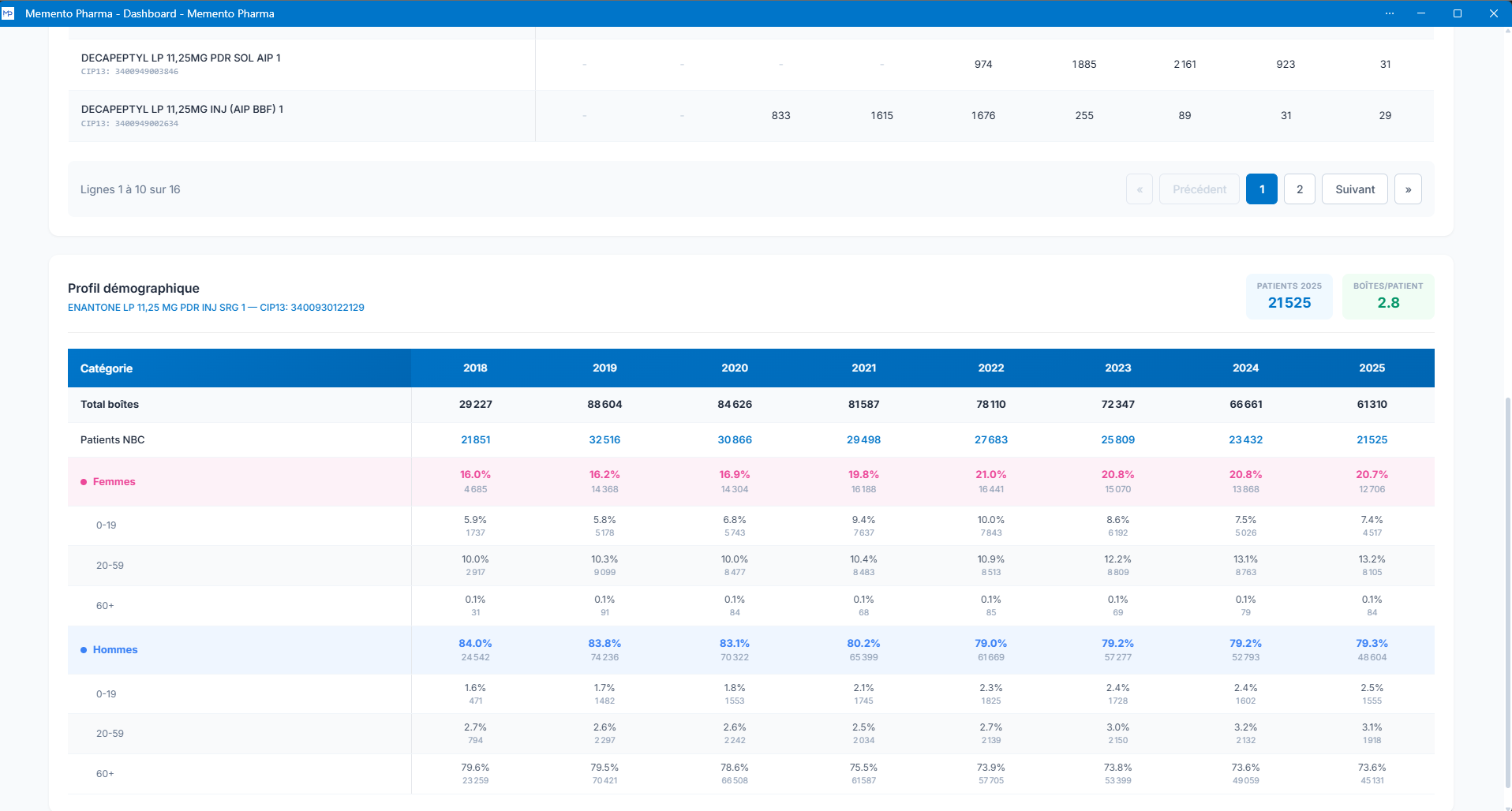Screen dimensions: 1512x811
Task: Click the 2018 column header
Action: pyautogui.click(x=475, y=368)
